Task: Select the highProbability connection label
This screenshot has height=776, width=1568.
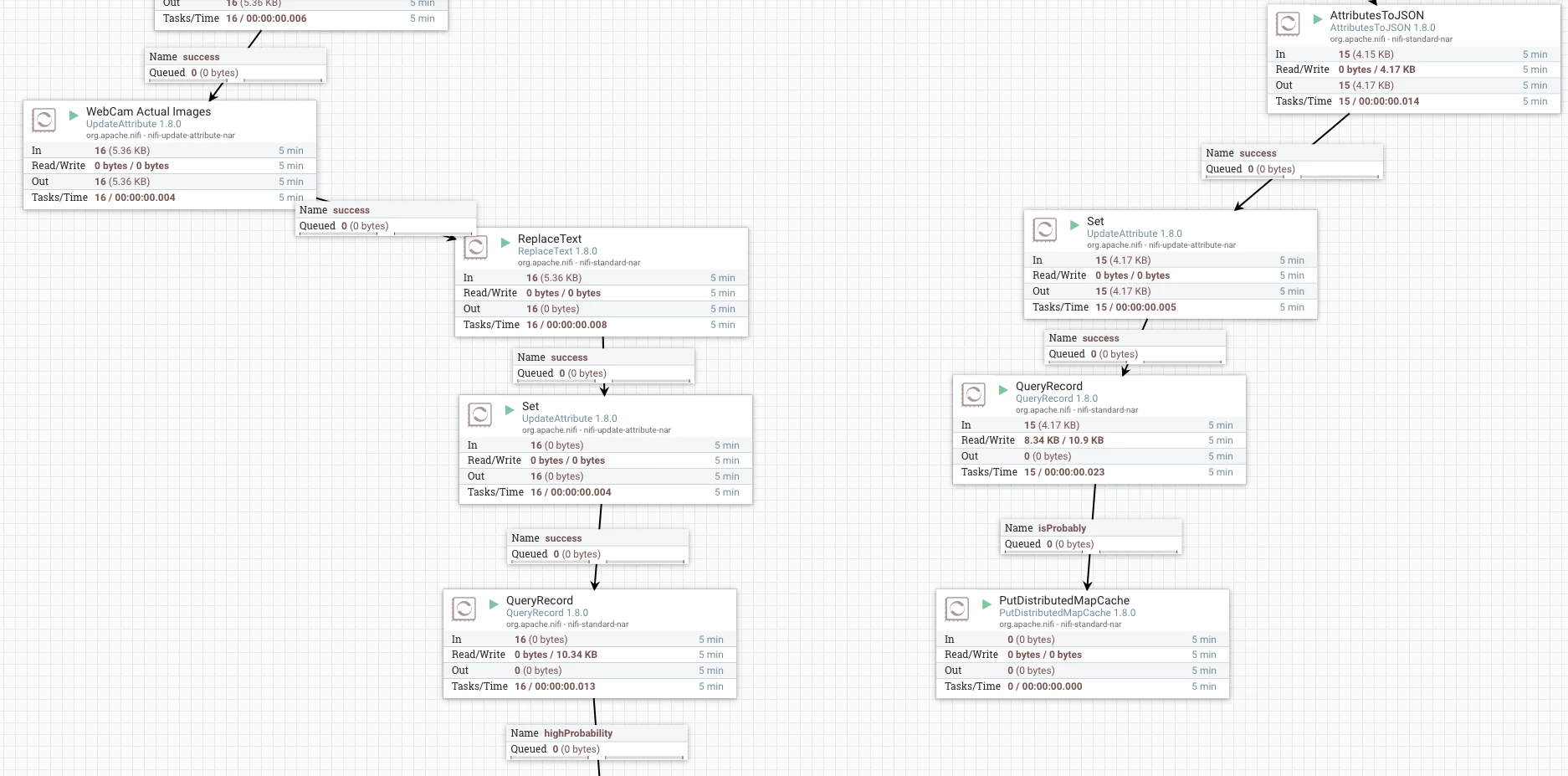Action: coord(597,741)
